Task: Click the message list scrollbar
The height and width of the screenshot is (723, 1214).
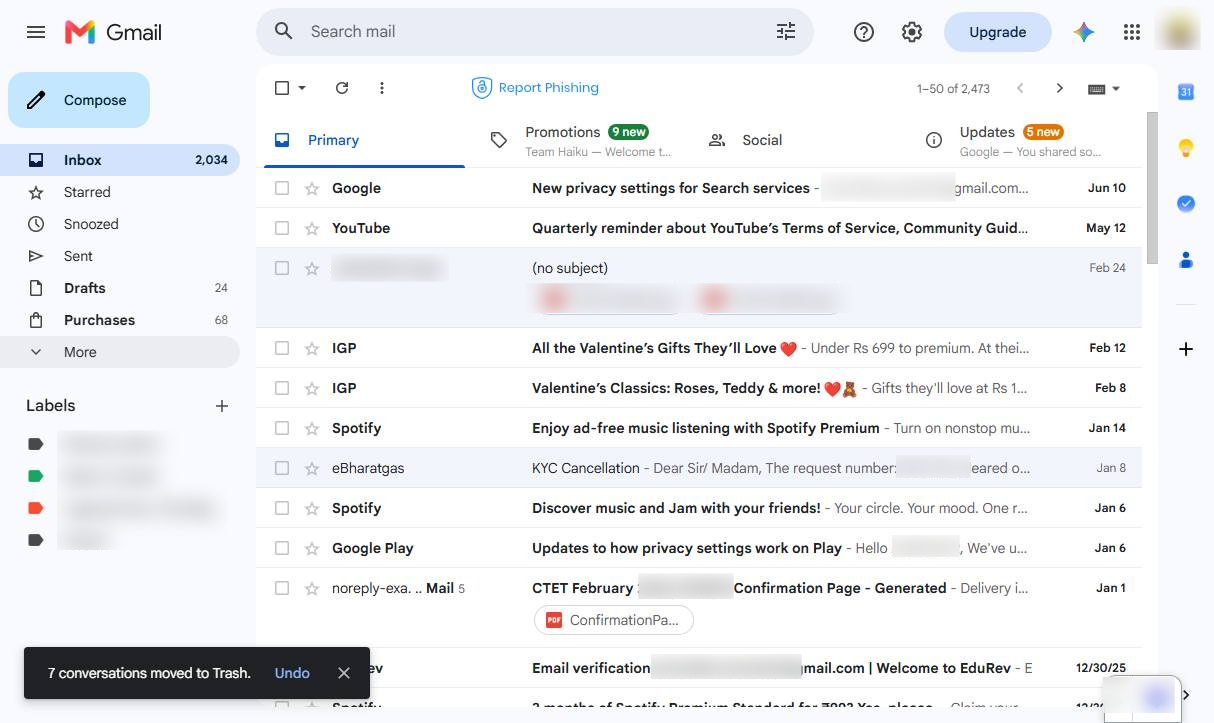Action: (1151, 188)
